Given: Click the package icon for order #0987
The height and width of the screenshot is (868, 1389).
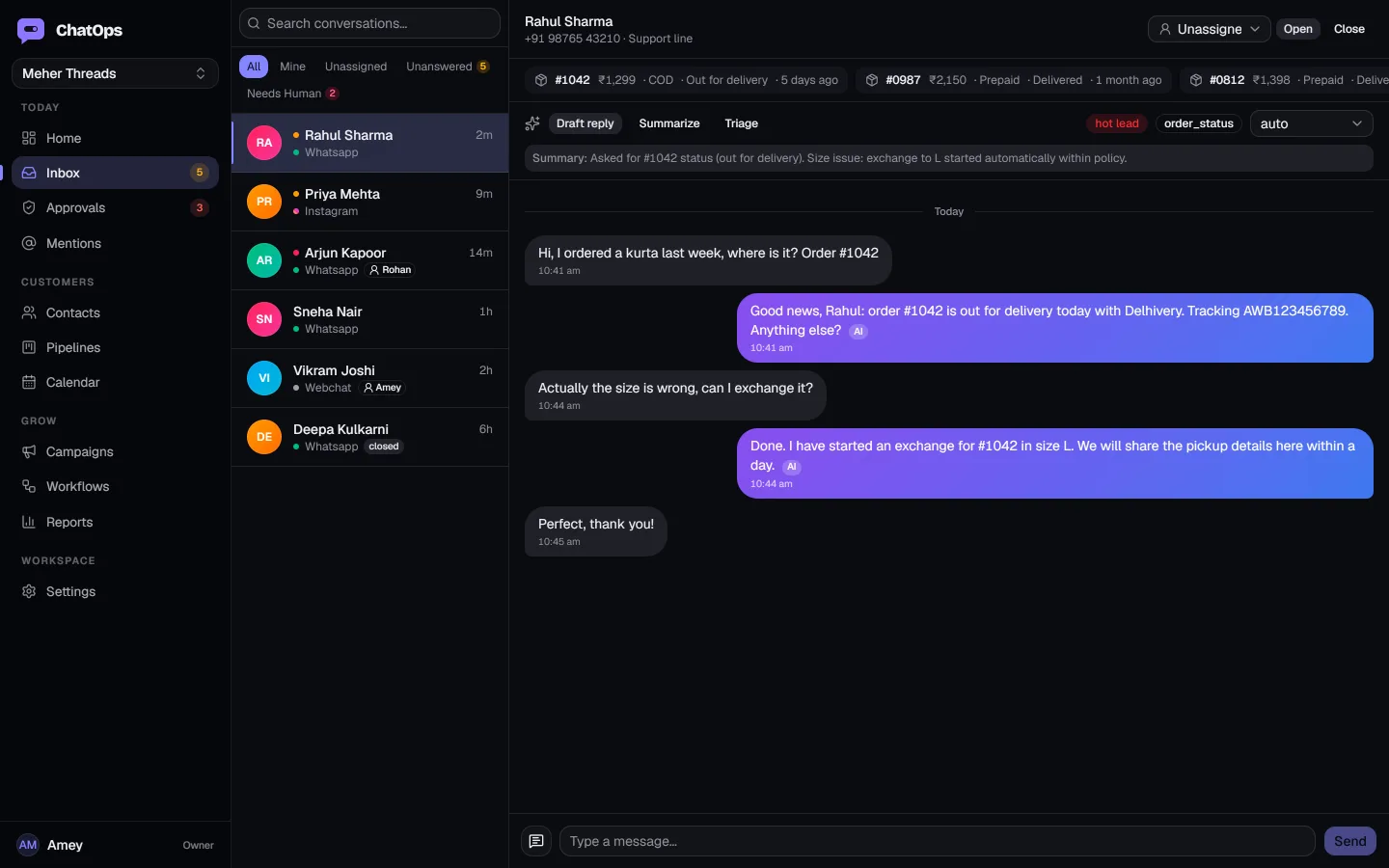Looking at the screenshot, I should [x=872, y=80].
